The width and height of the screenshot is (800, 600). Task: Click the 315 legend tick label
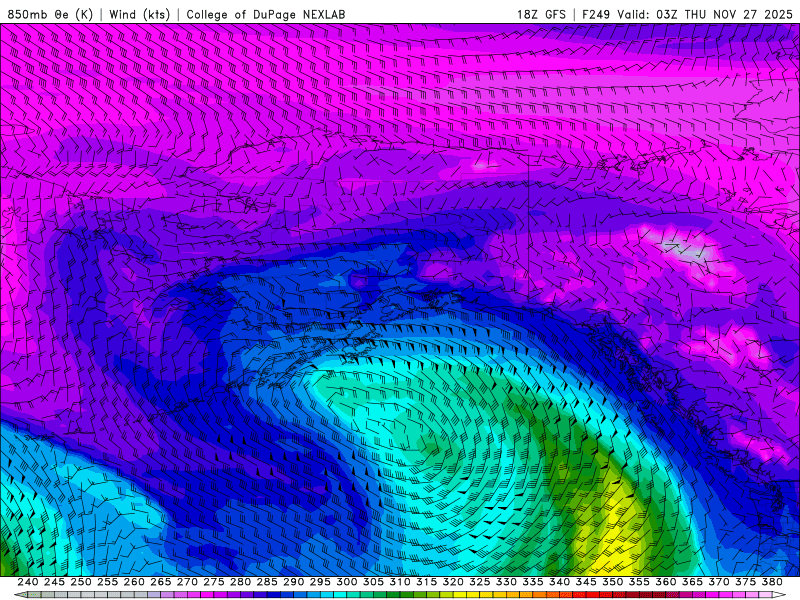click(426, 582)
